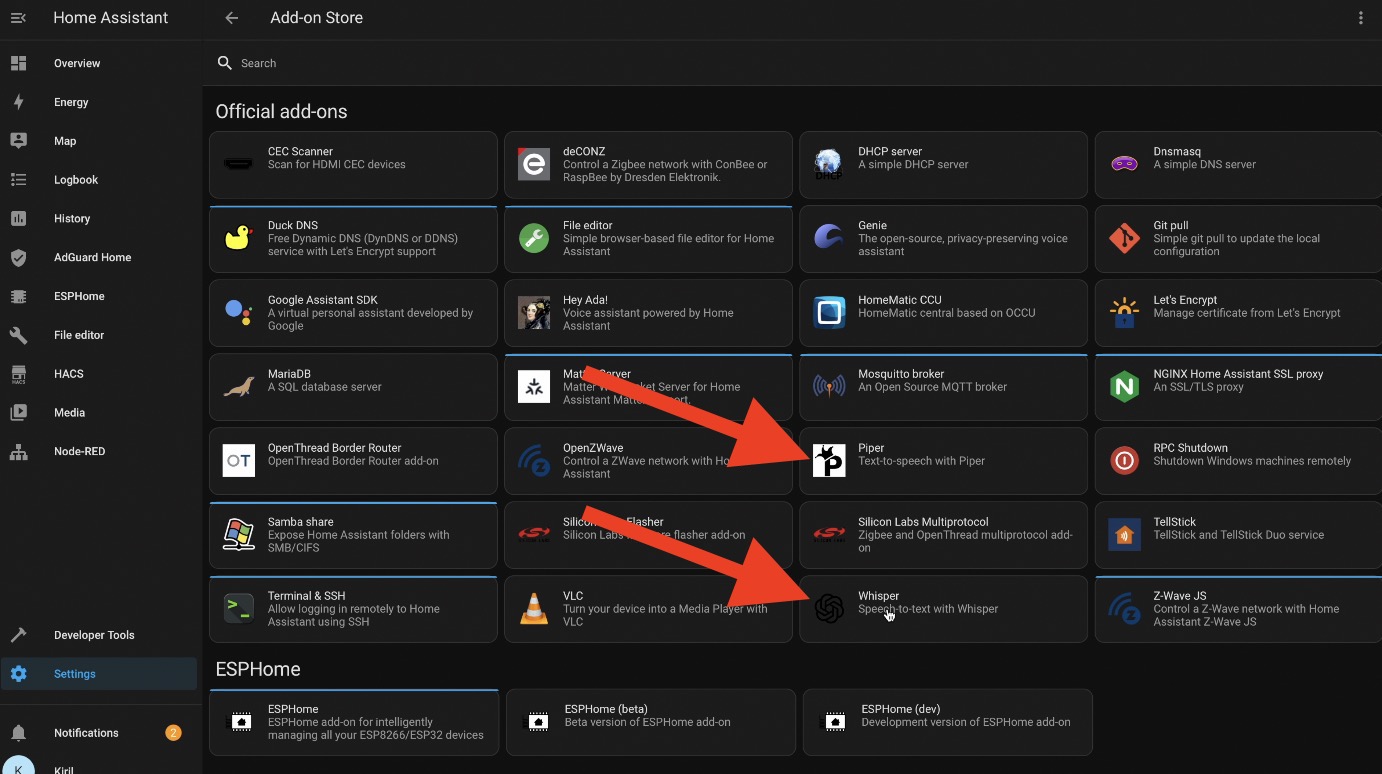
Task: Collapse the sidebar with the menu icon
Action: (x=18, y=18)
